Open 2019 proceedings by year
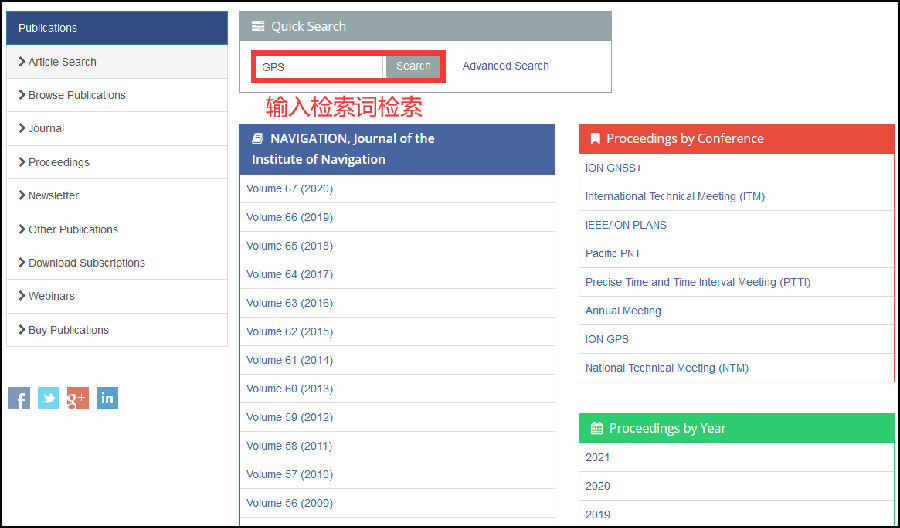Screen dimensions: 900x528 click(598, 514)
